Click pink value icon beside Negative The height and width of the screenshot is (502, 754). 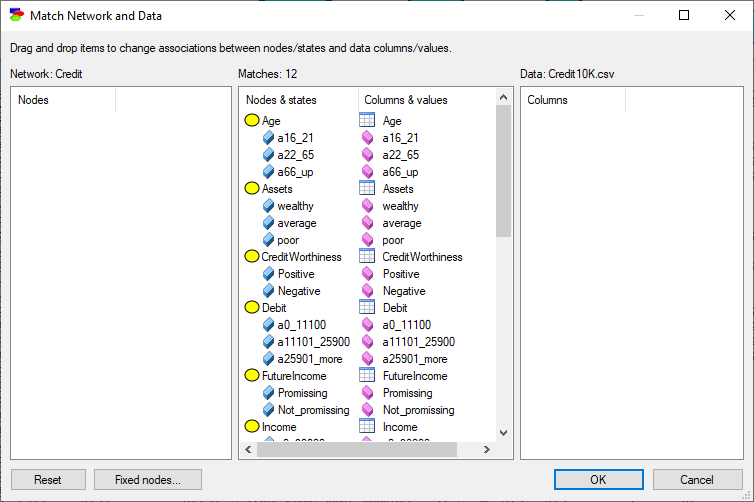click(367, 291)
